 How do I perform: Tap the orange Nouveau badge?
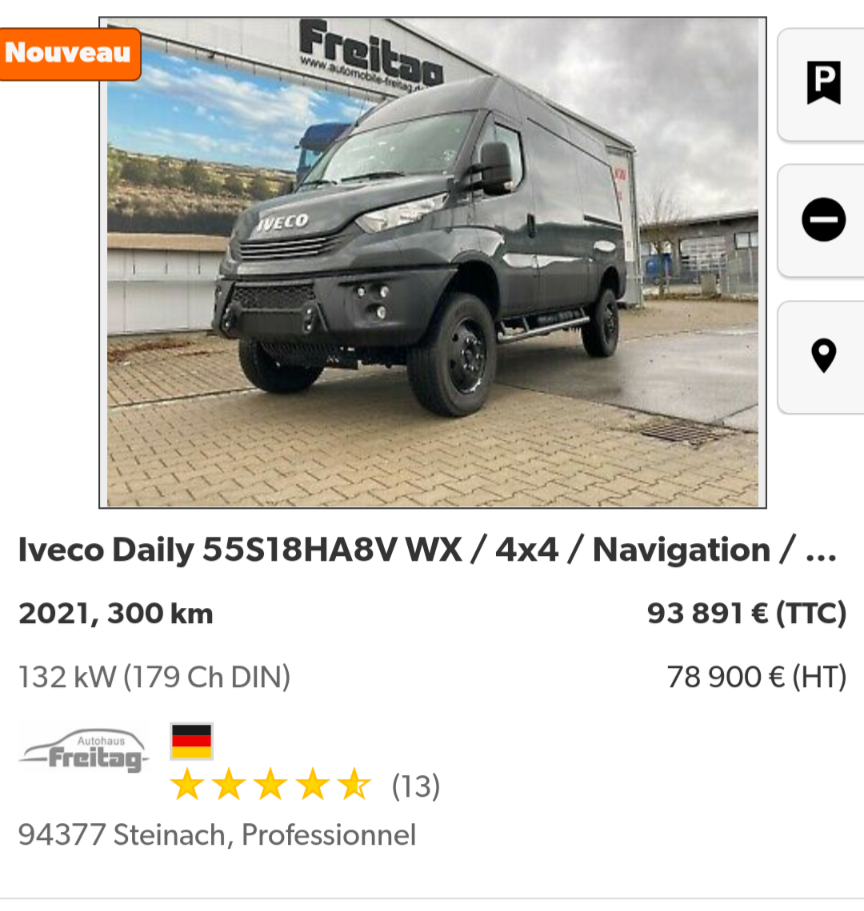pos(70,53)
